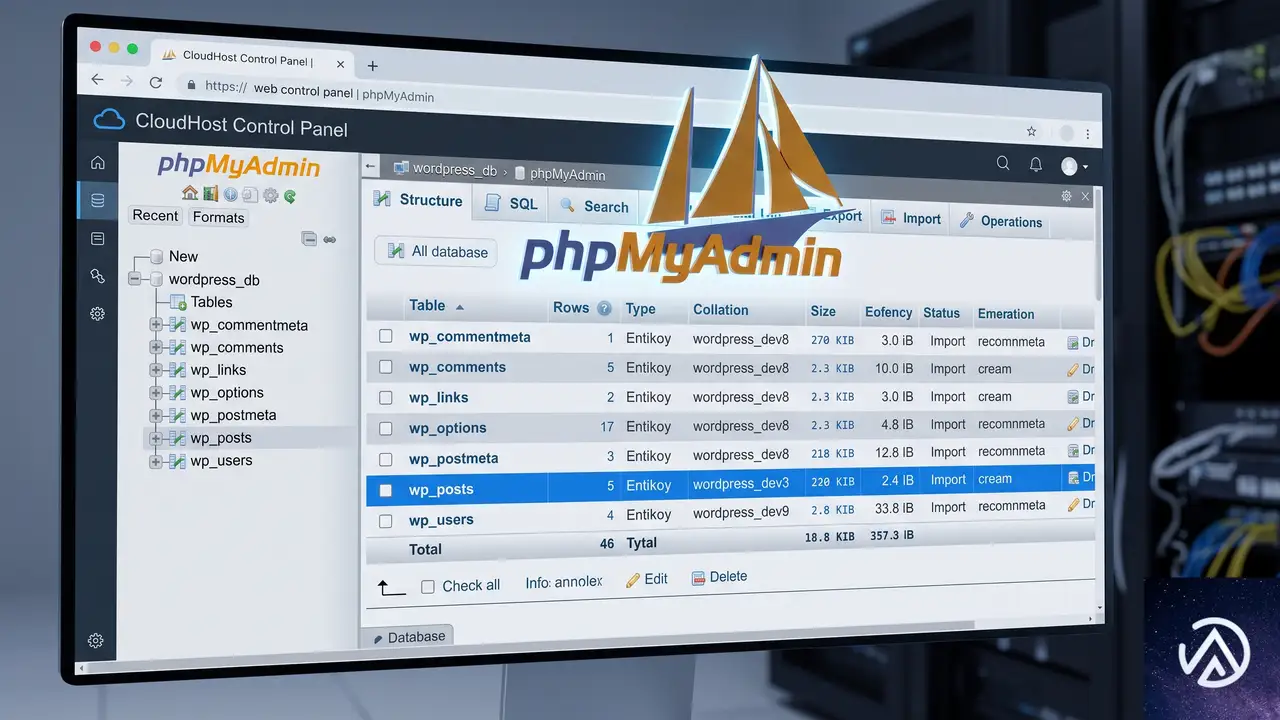This screenshot has height=720, width=1280.
Task: Collapse the wordpress_db node in the tree
Action: pos(135,280)
